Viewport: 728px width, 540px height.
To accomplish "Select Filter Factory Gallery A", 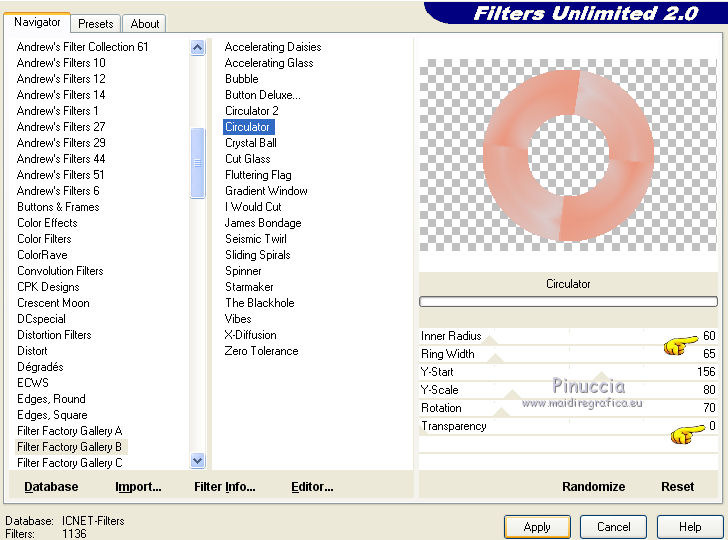I will [x=69, y=431].
